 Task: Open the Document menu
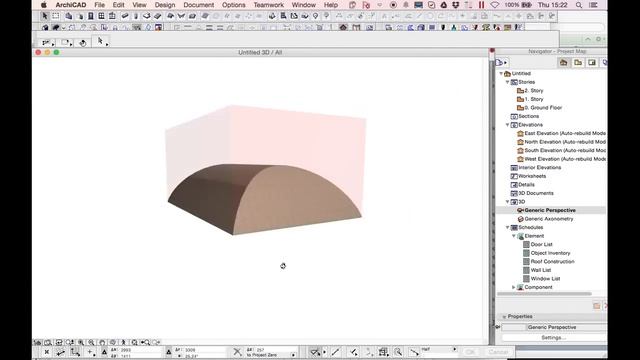pos(198,5)
